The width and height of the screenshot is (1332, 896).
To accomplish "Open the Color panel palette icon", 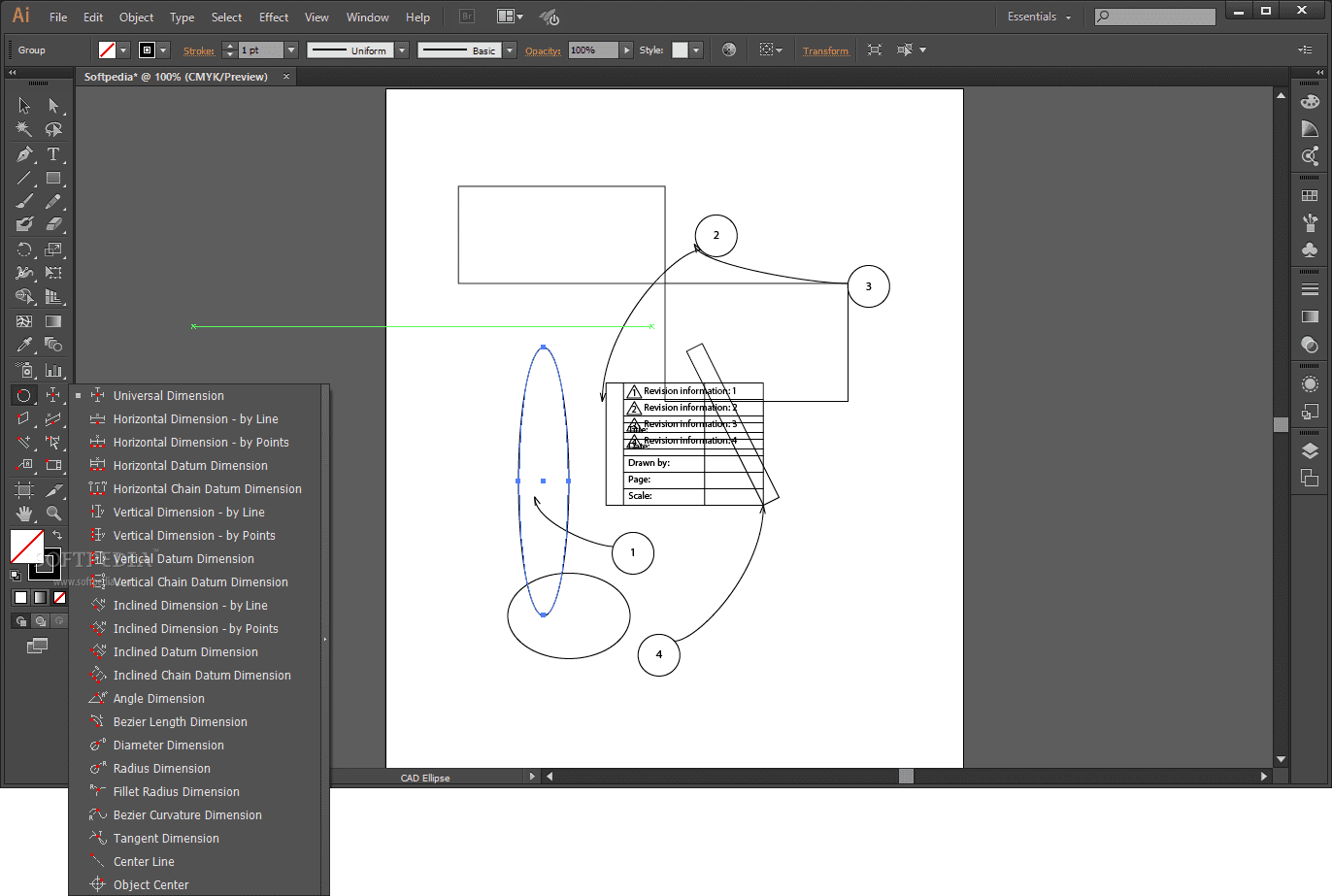I will click(1310, 102).
